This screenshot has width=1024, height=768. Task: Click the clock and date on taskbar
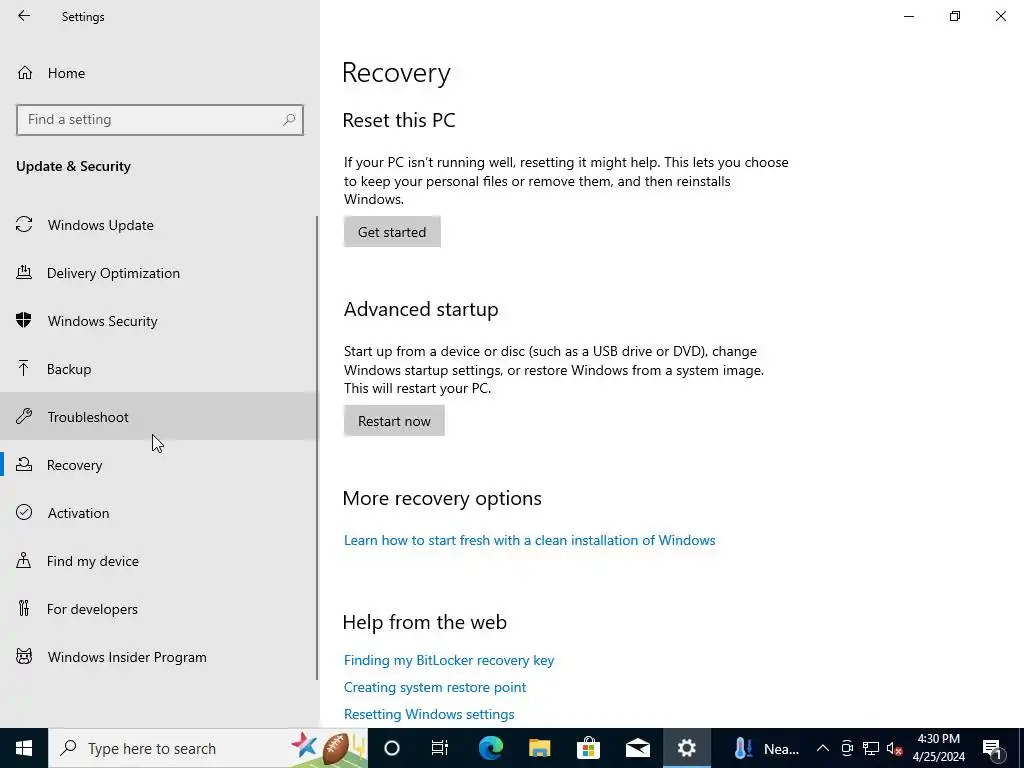pos(938,748)
